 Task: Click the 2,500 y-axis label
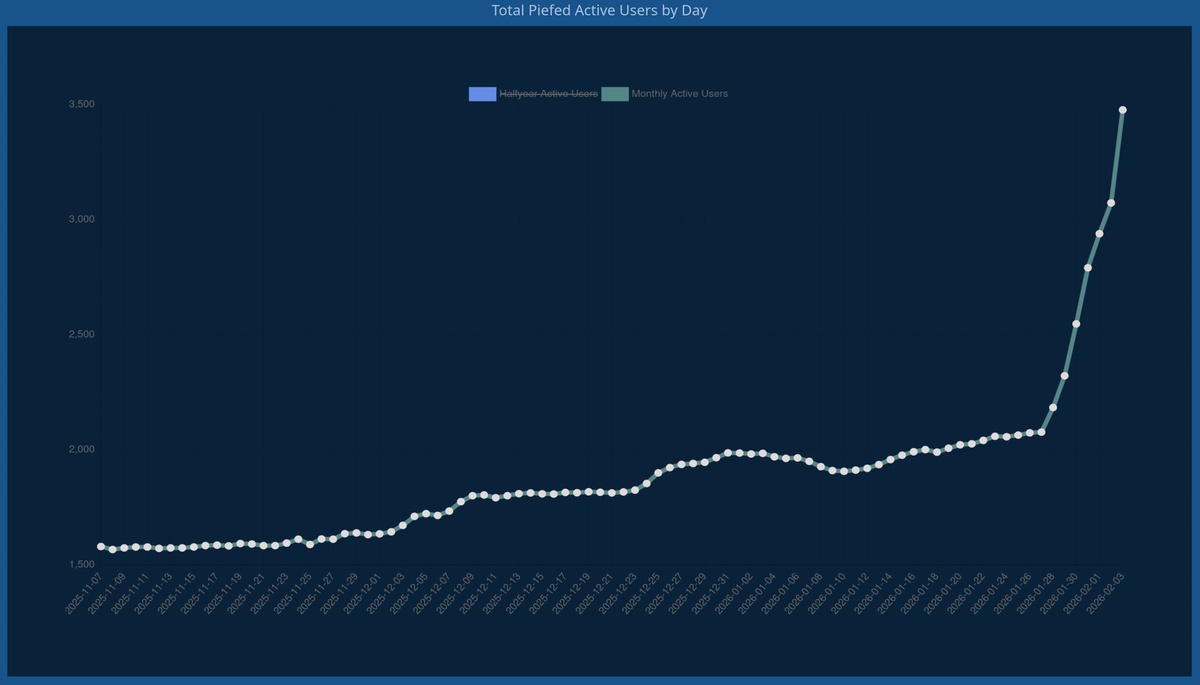click(81, 334)
